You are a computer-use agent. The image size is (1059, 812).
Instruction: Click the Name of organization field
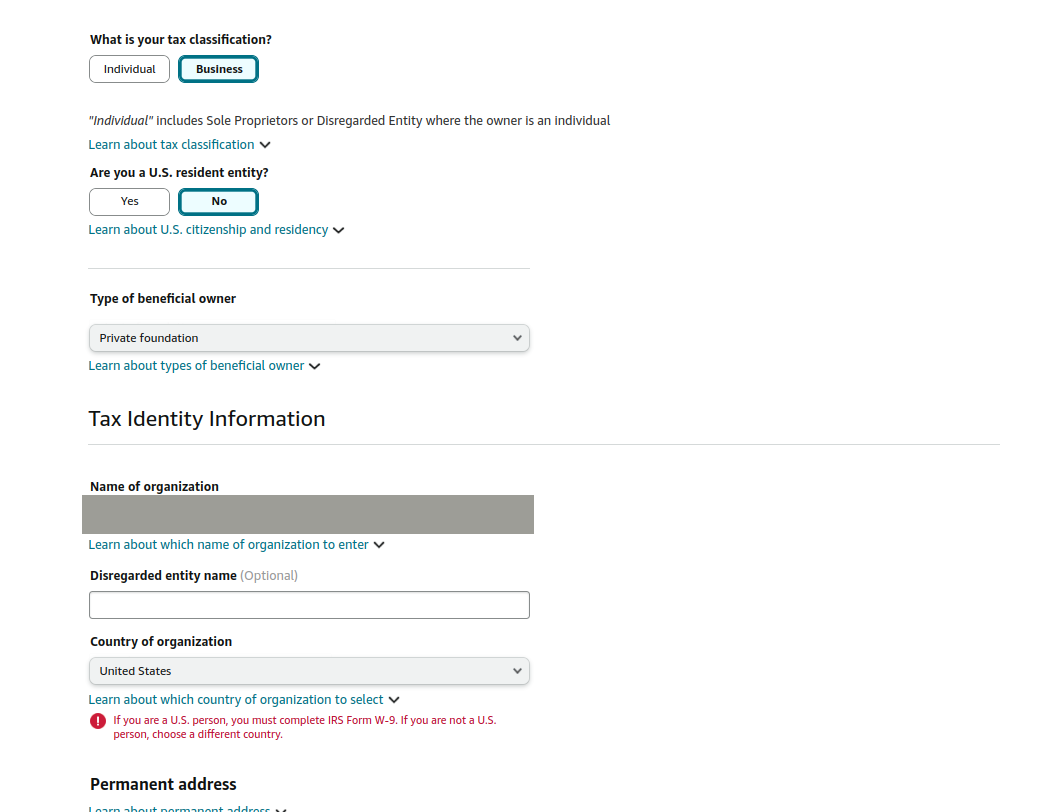[x=308, y=514]
